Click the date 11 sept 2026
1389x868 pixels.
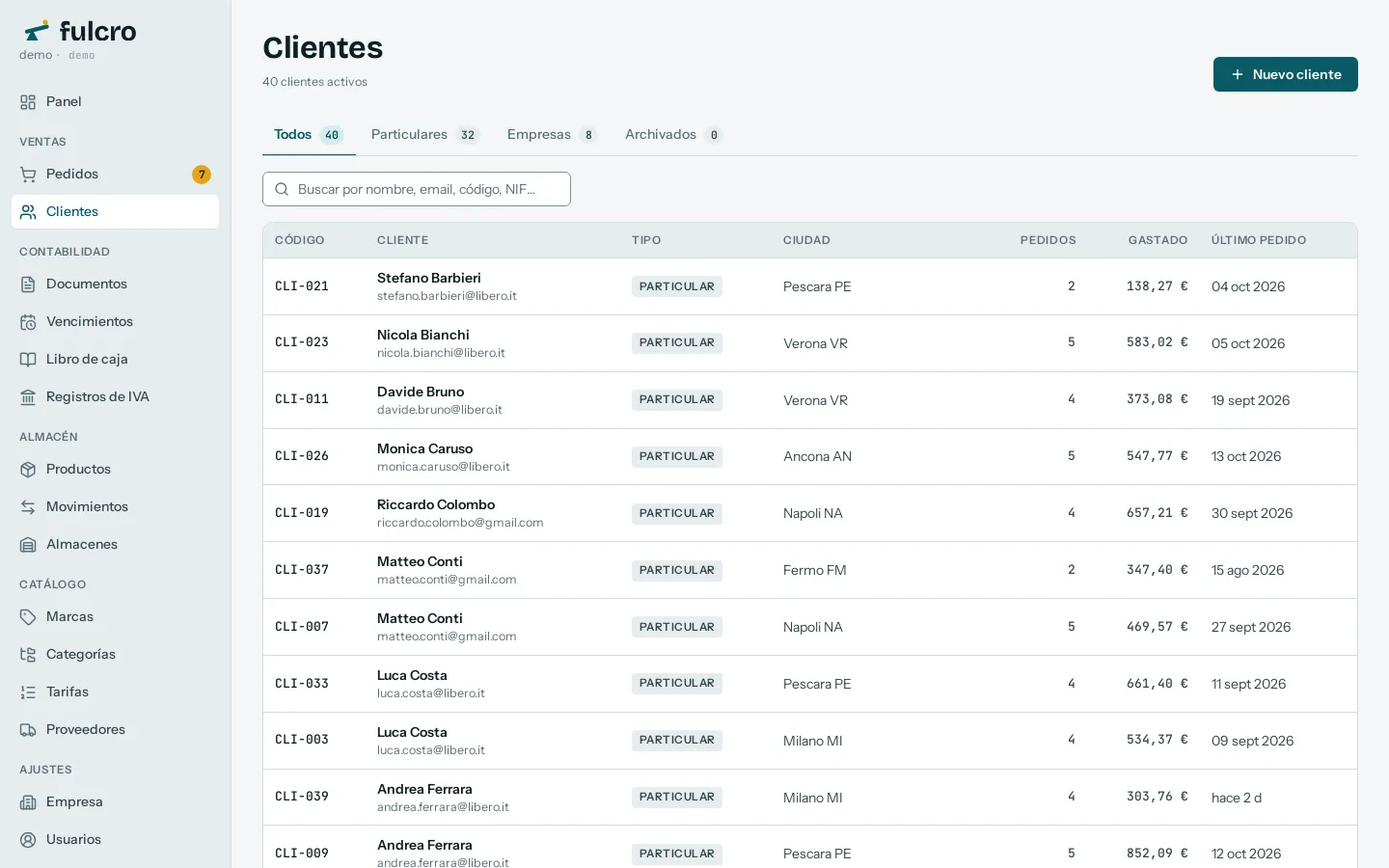point(1248,684)
